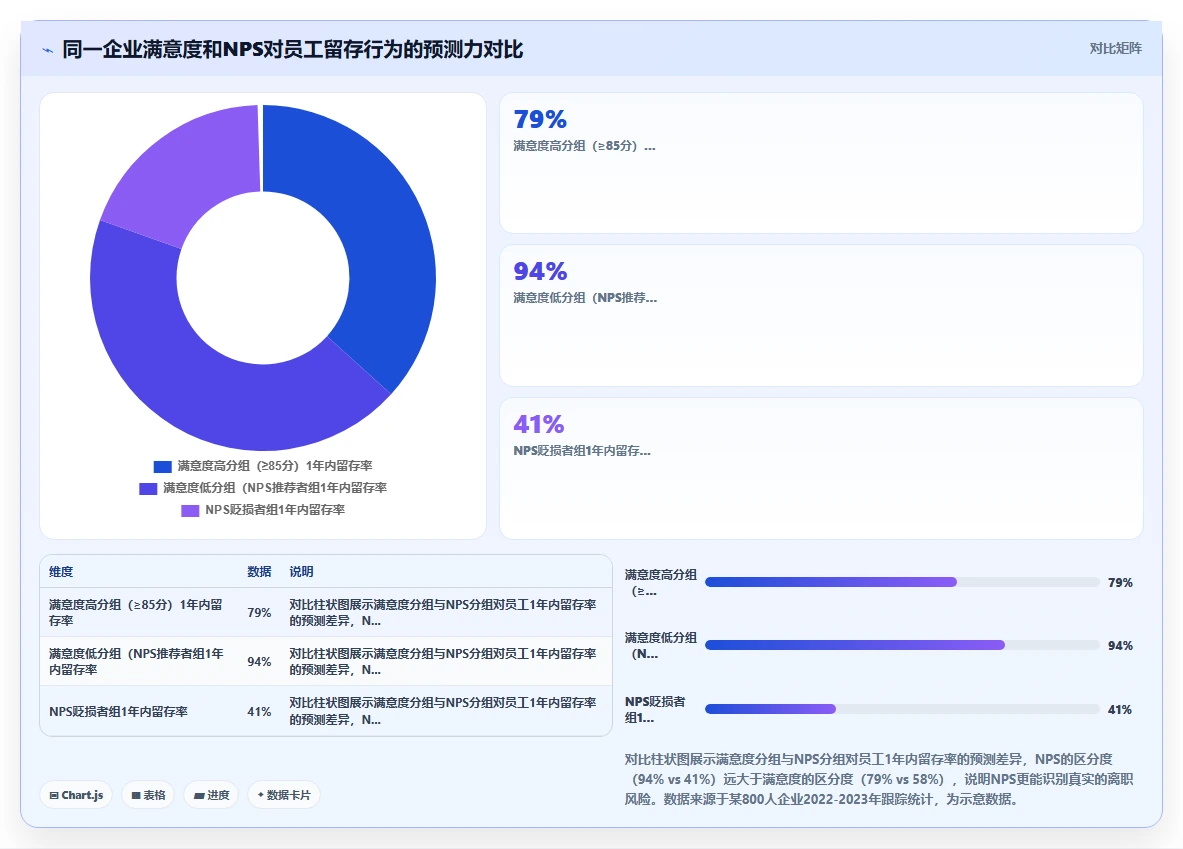Toggle legend swatch for 满意度高分组（≥85分）1年内留存率

coord(162,466)
